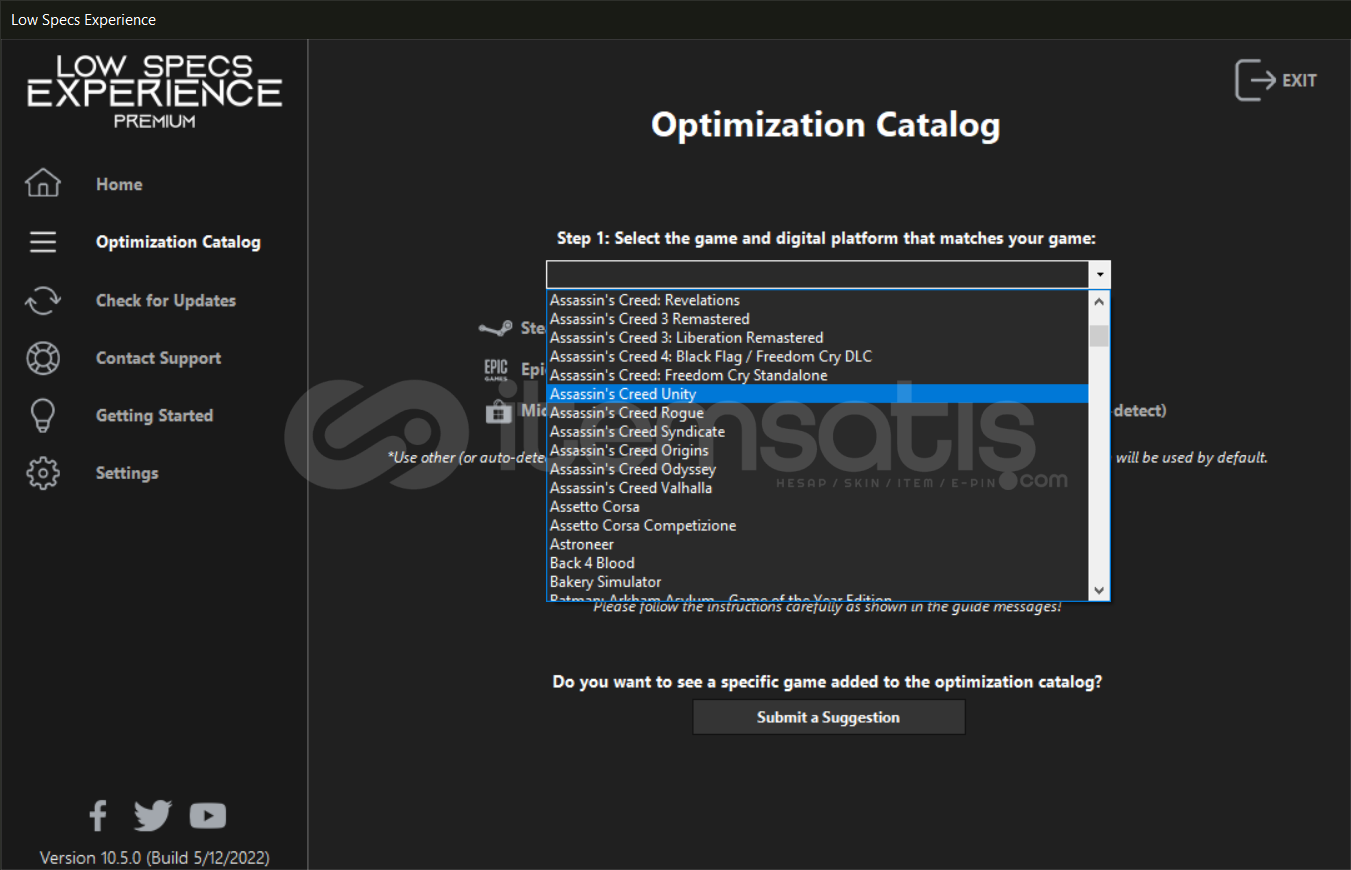The width and height of the screenshot is (1351, 870).
Task: Click the Check for Updates refresh icon
Action: point(43,300)
